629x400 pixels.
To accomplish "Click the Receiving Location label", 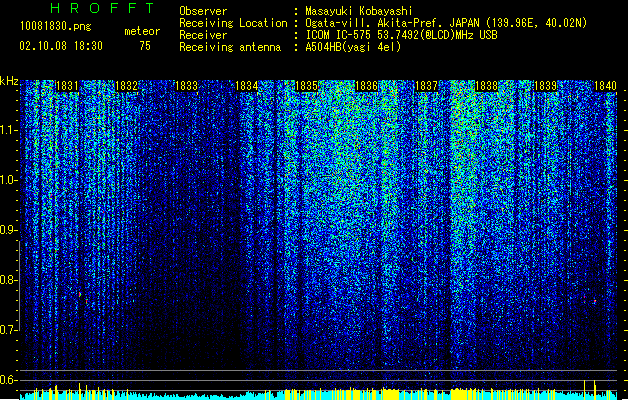I will pyautogui.click(x=233, y=23).
